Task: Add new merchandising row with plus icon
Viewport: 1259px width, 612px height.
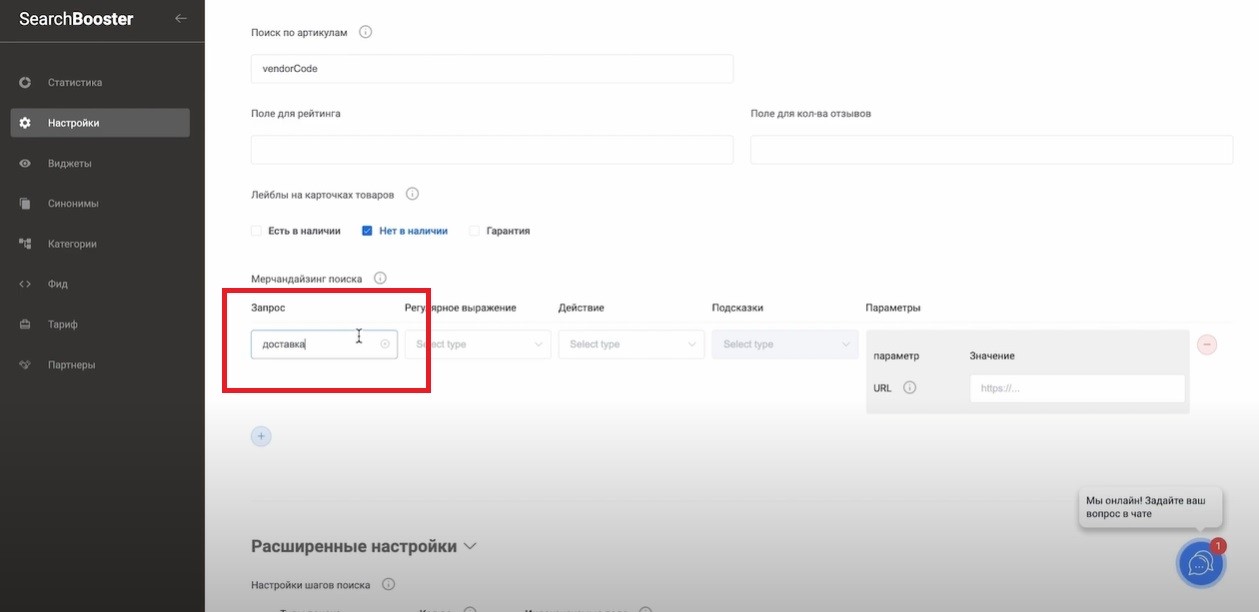Action: pos(261,436)
